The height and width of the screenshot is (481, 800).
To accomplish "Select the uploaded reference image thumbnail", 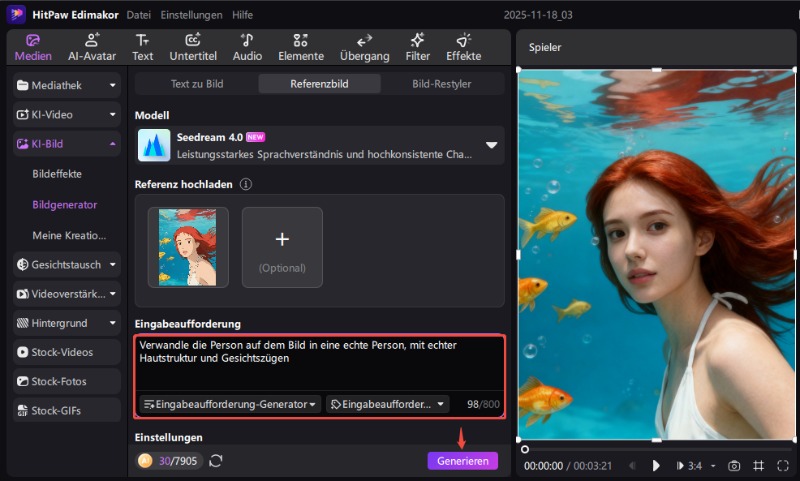I will [188, 247].
